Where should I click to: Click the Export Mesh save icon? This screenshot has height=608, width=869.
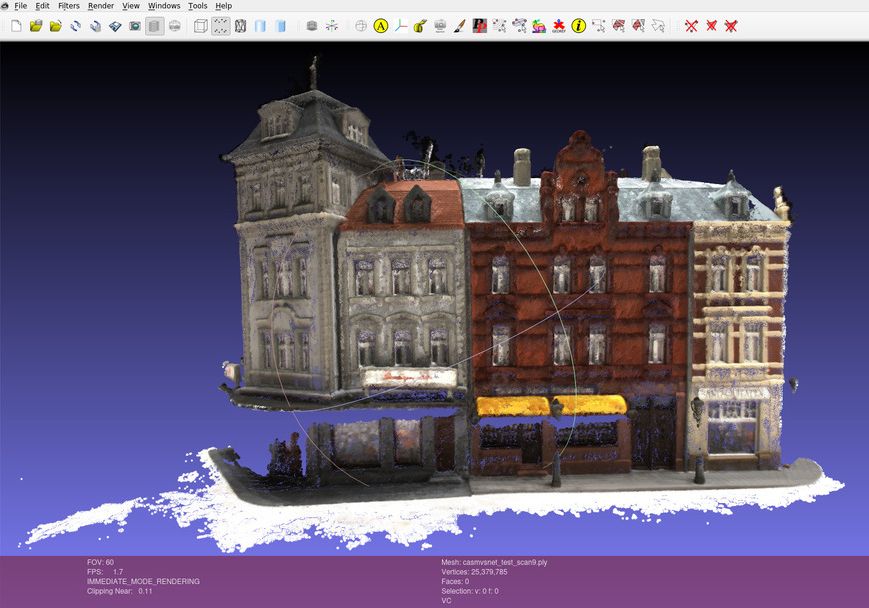pos(115,25)
